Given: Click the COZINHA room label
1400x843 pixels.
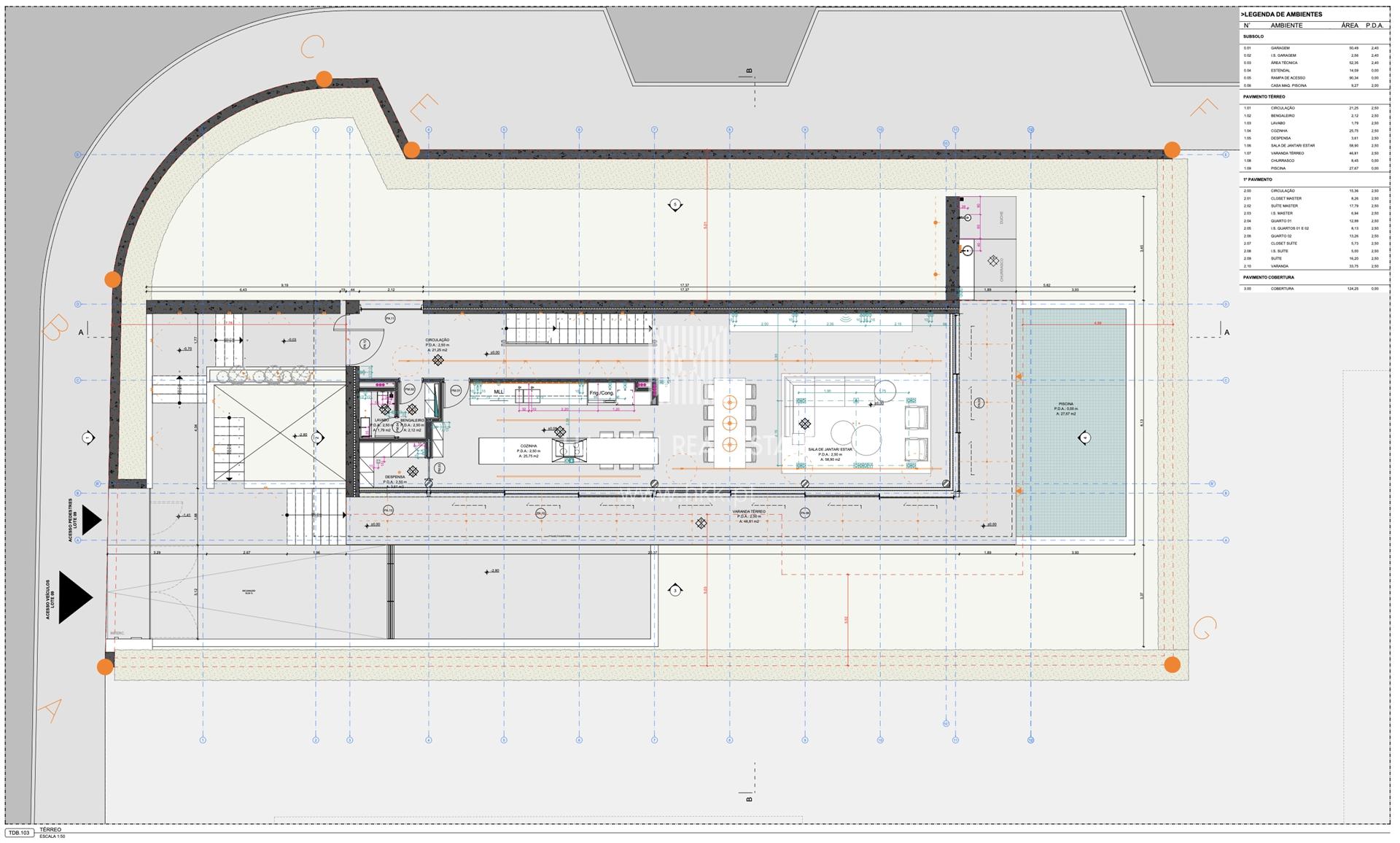Looking at the screenshot, I should pyautogui.click(x=529, y=446).
